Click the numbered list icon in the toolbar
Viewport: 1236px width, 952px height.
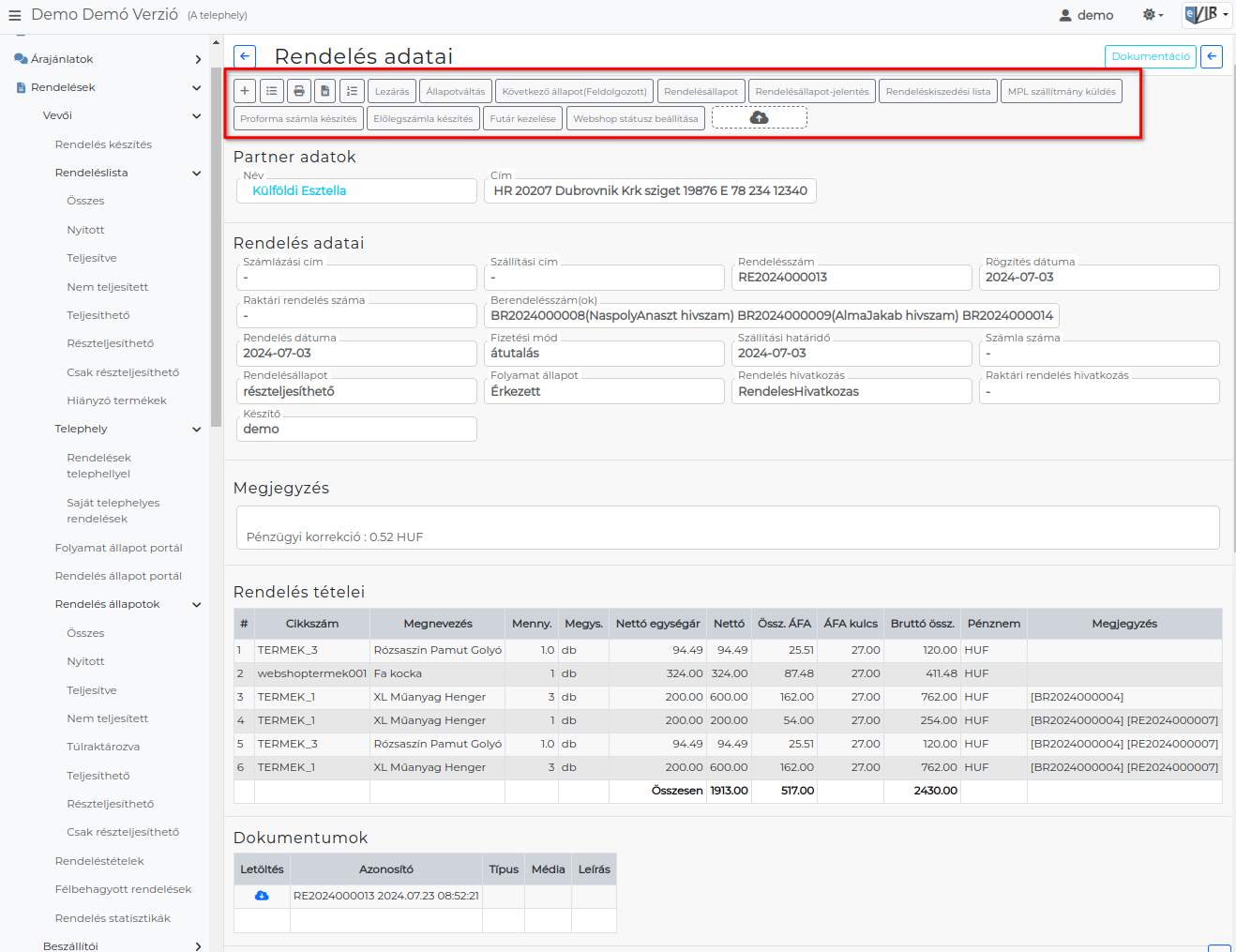click(352, 91)
